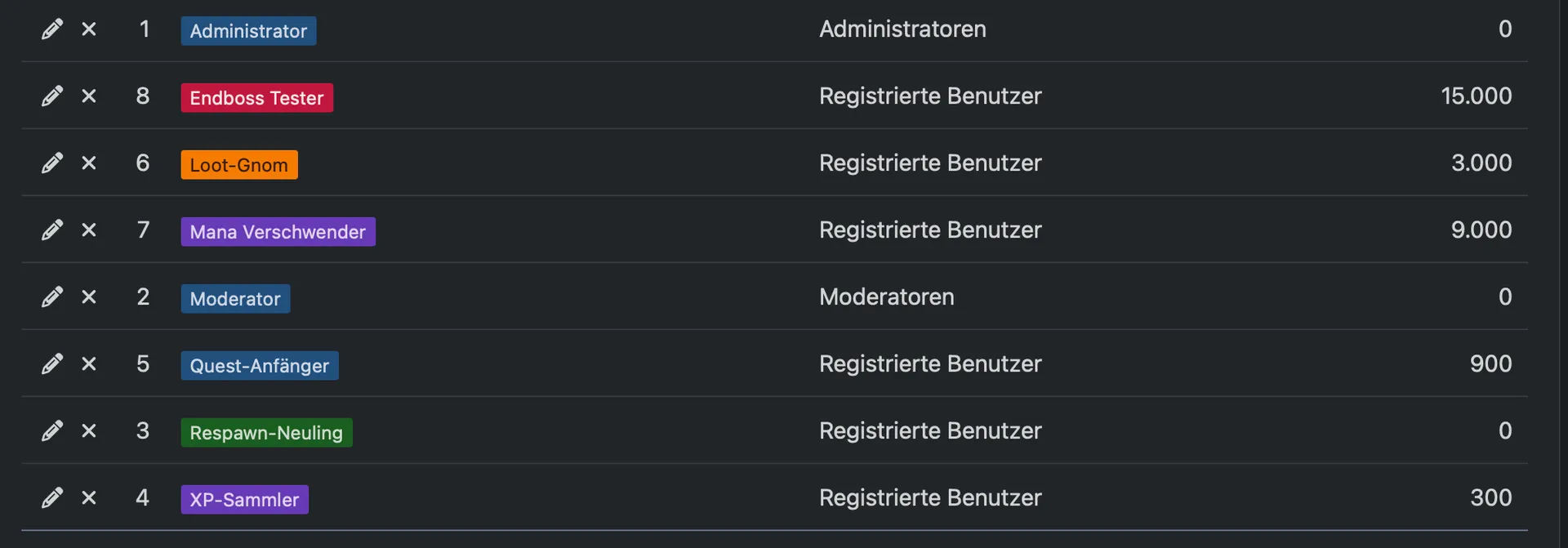Click the green Respawn-Neuling badge

pos(266,433)
